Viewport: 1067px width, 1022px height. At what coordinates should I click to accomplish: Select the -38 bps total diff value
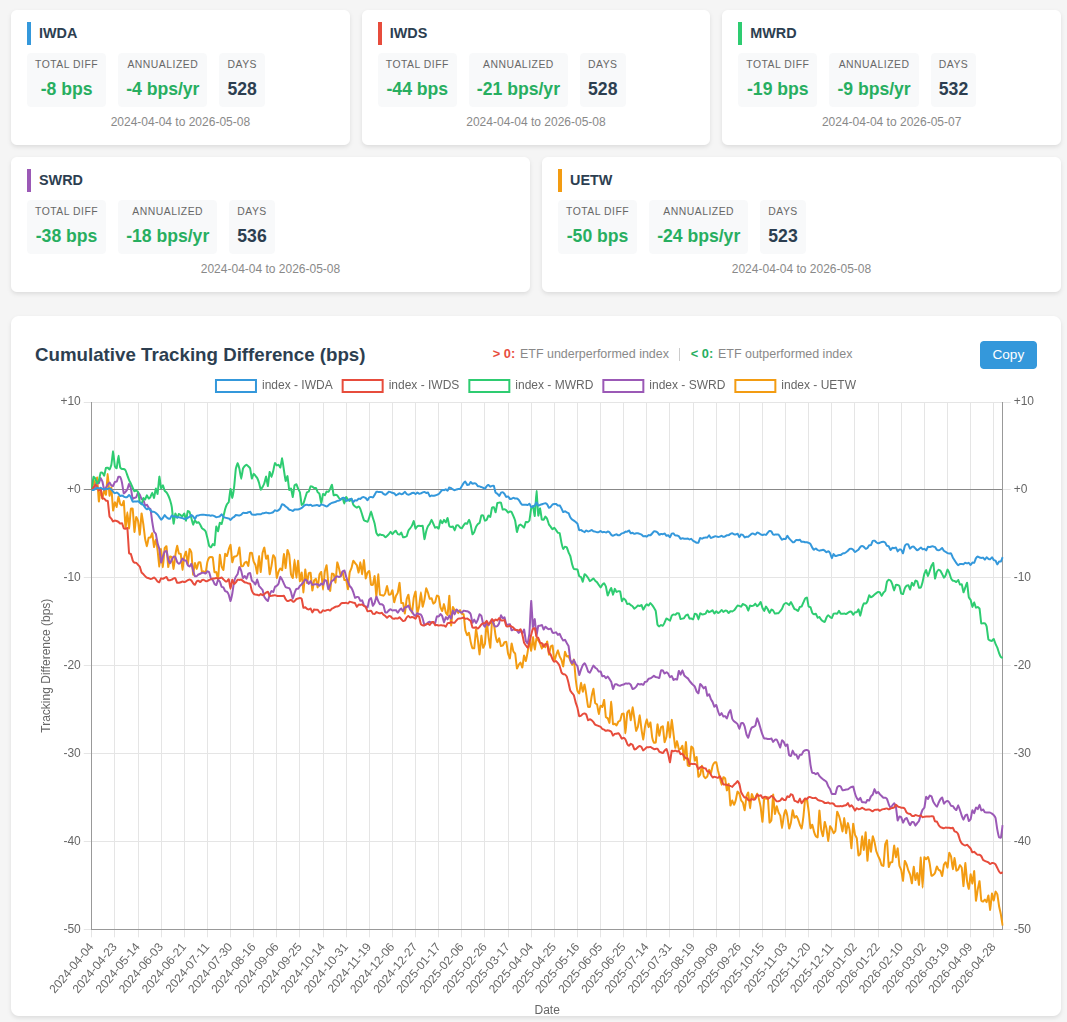pos(66,236)
